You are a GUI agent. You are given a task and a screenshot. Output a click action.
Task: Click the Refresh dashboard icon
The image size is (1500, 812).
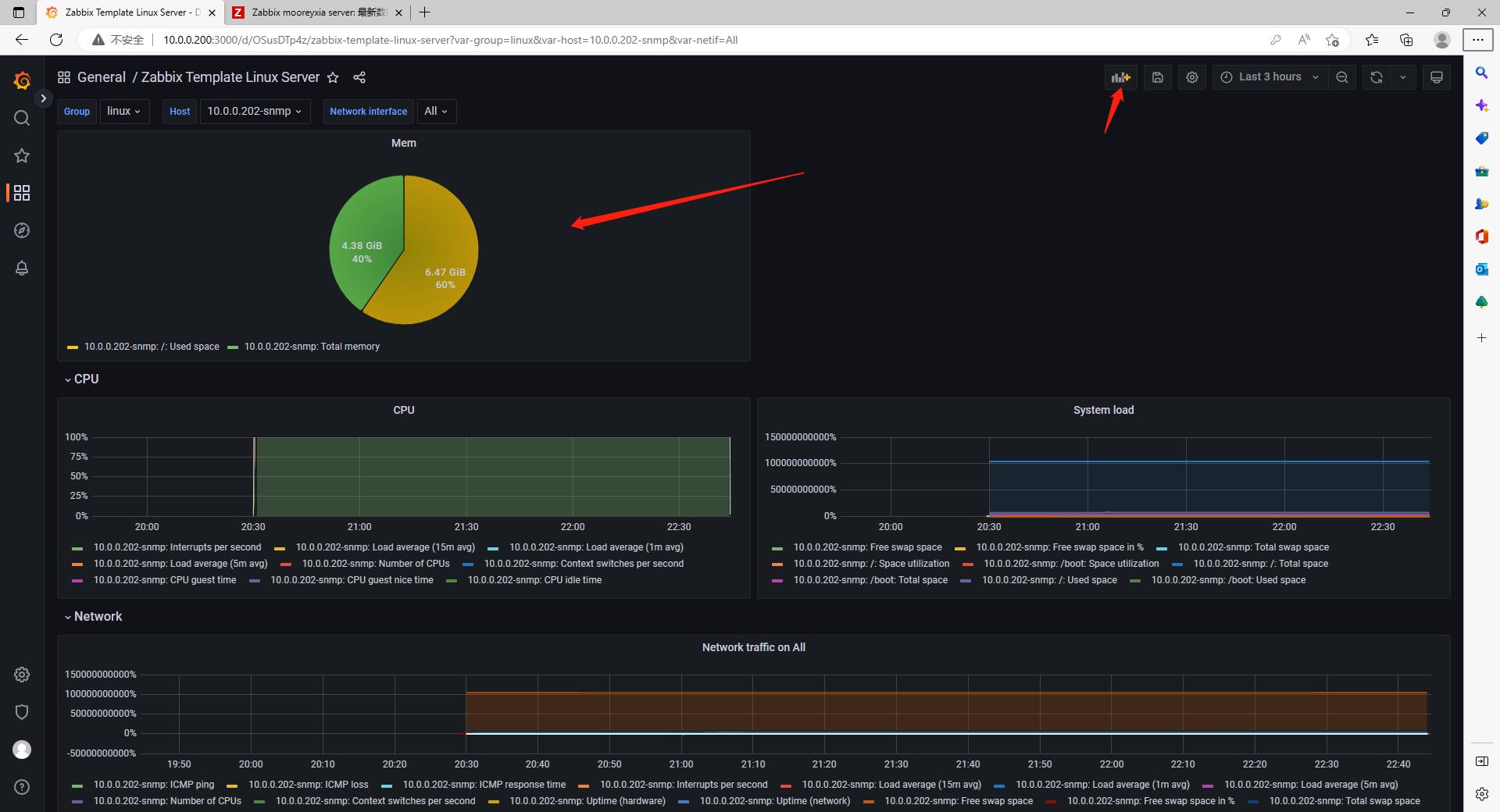click(x=1377, y=77)
